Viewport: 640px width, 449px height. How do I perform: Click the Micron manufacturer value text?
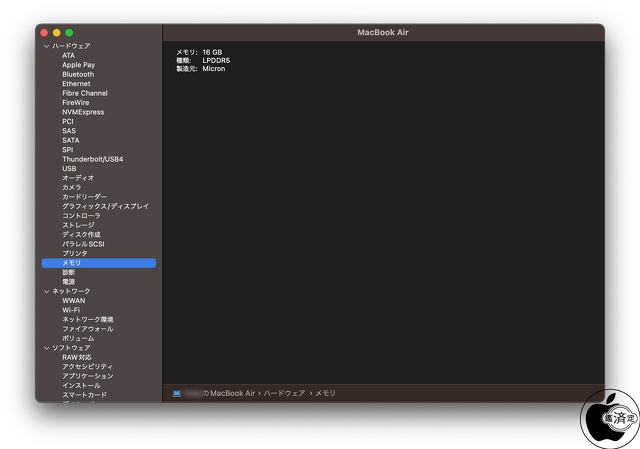click(213, 69)
